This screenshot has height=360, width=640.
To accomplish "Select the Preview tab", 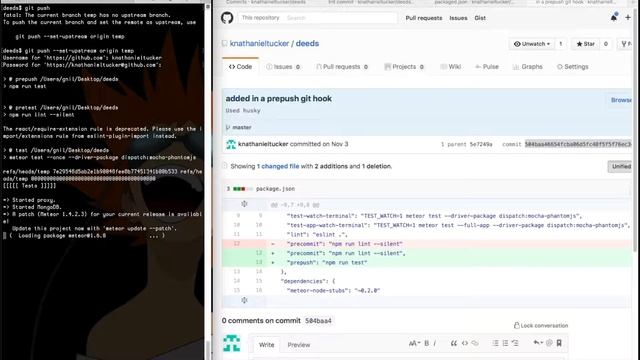I will click(299, 345).
